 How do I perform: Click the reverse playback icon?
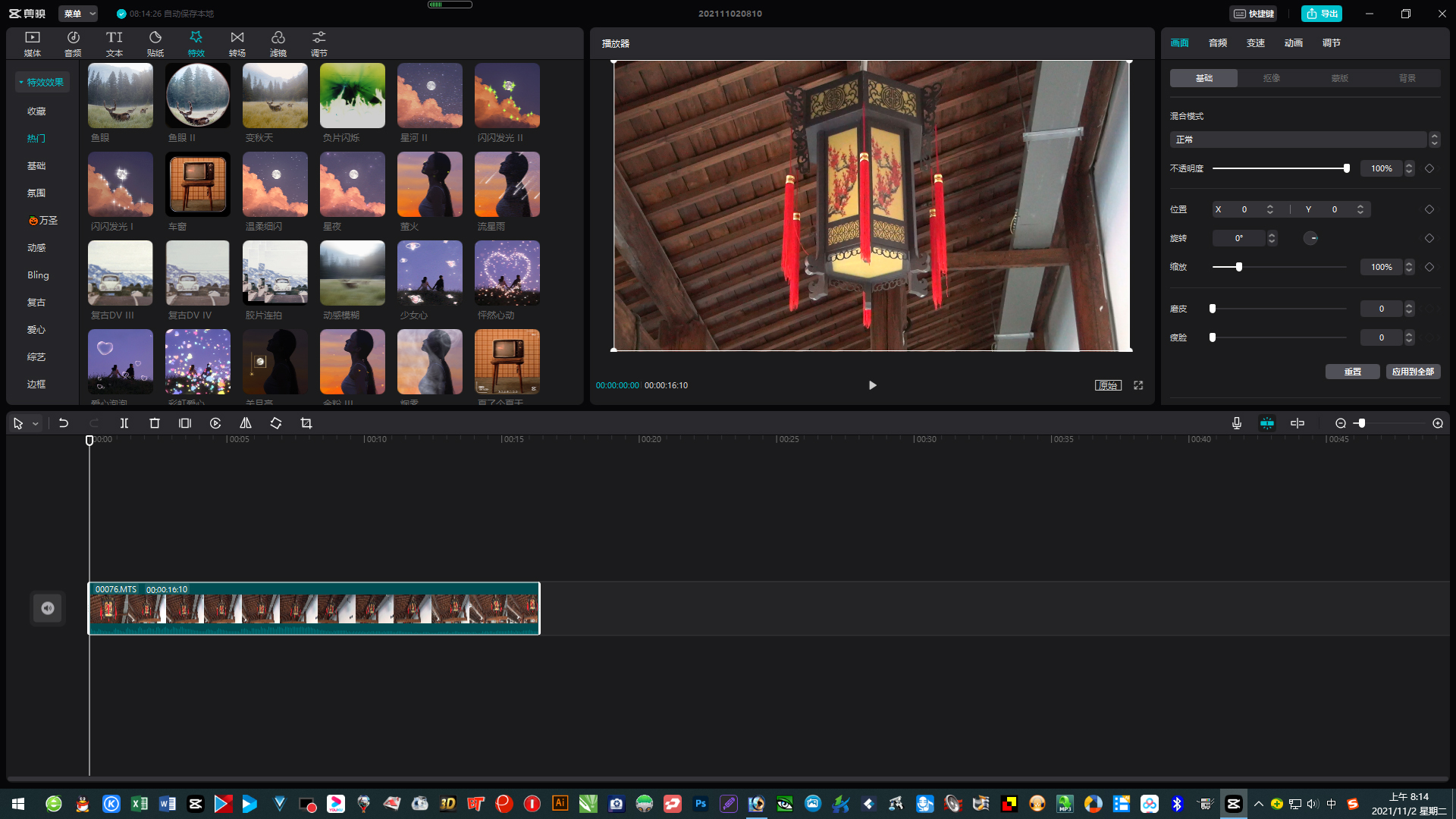pos(215,423)
